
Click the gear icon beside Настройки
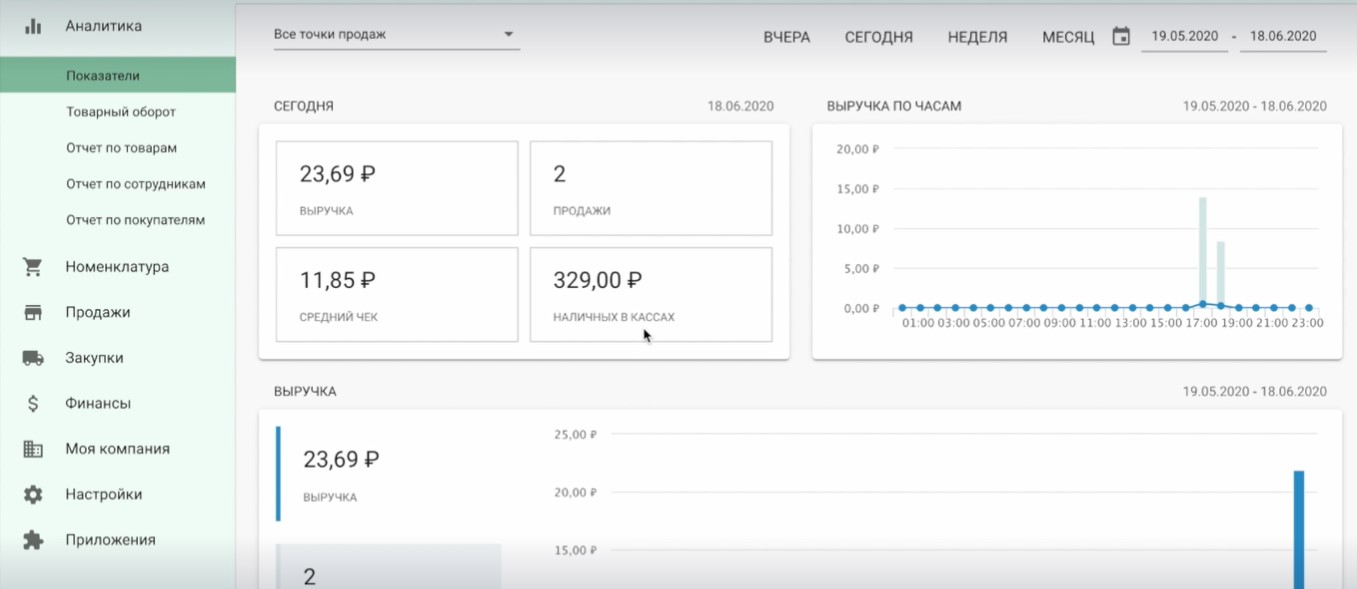(33, 495)
